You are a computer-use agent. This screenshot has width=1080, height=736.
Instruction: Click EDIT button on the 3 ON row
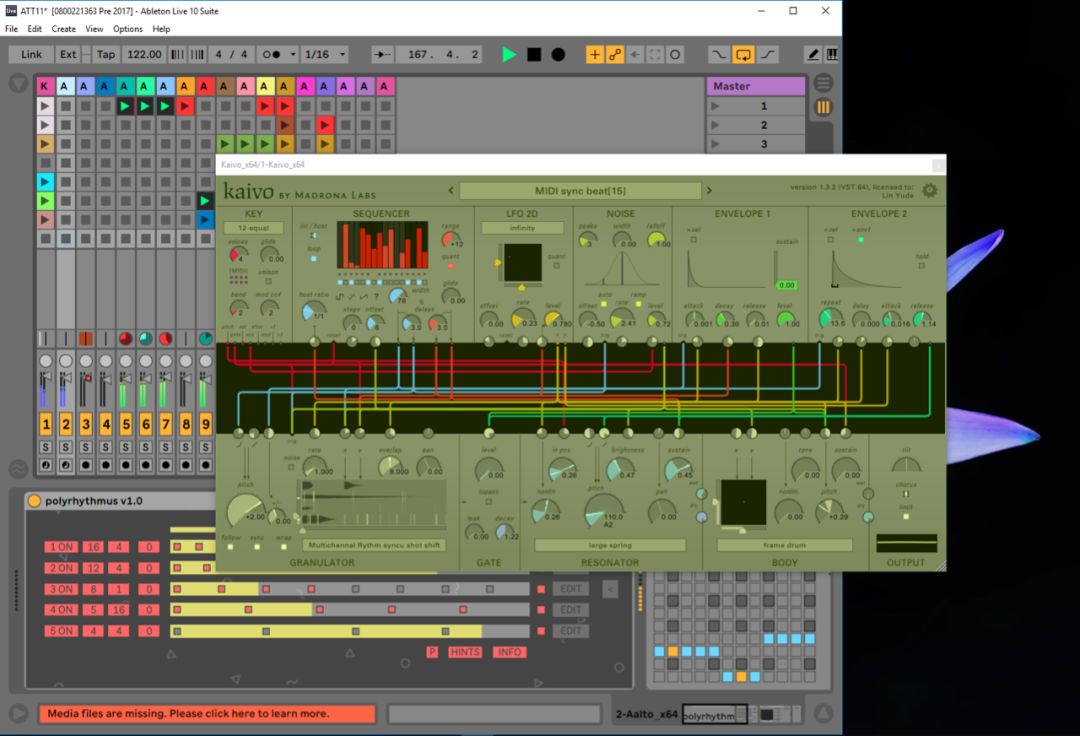570,589
